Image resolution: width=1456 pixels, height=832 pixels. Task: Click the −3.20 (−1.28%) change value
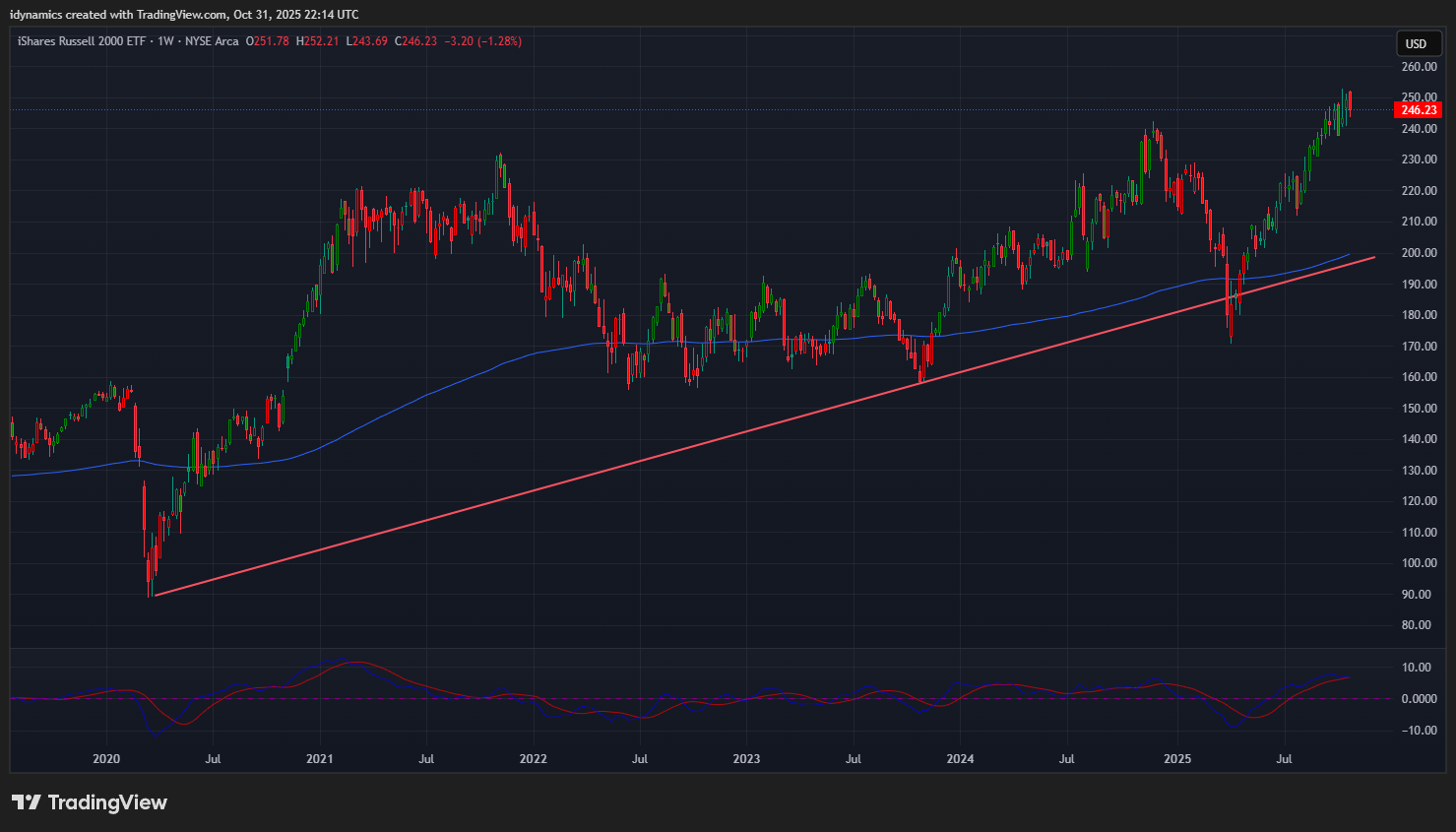click(482, 41)
